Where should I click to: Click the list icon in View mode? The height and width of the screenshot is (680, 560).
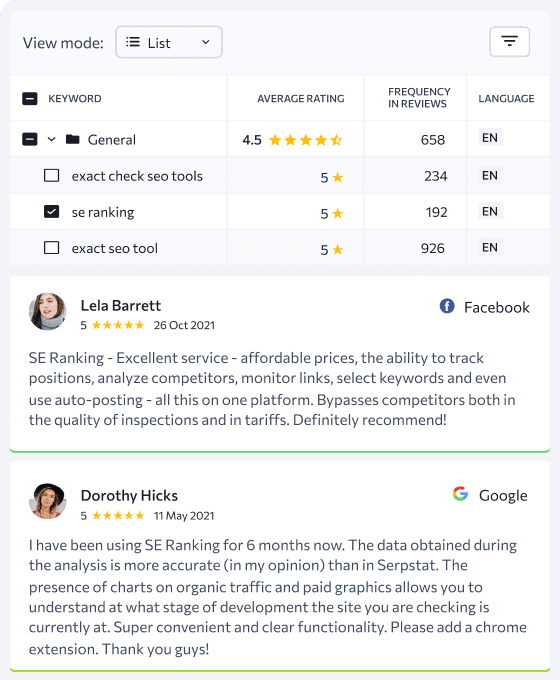pyautogui.click(x=133, y=42)
